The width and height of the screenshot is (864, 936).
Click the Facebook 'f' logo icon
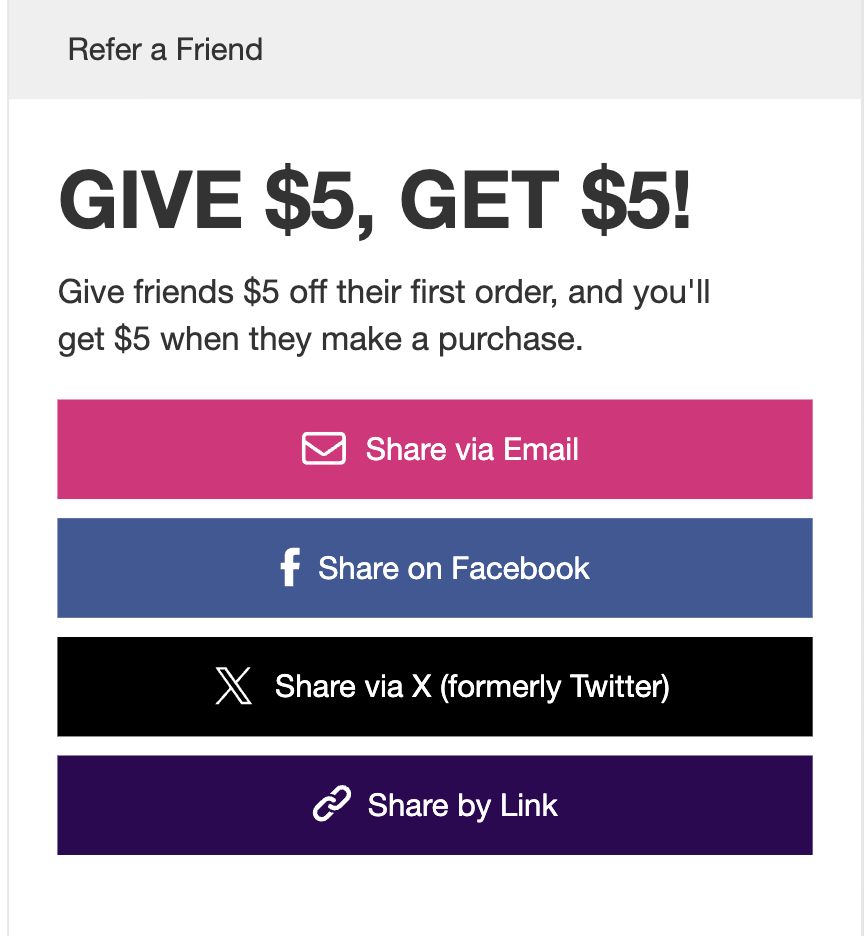click(x=290, y=567)
